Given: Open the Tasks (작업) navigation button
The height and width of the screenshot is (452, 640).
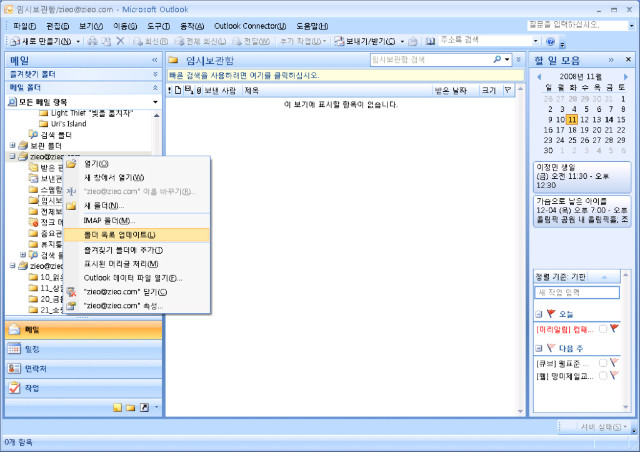Looking at the screenshot, I should 83,388.
